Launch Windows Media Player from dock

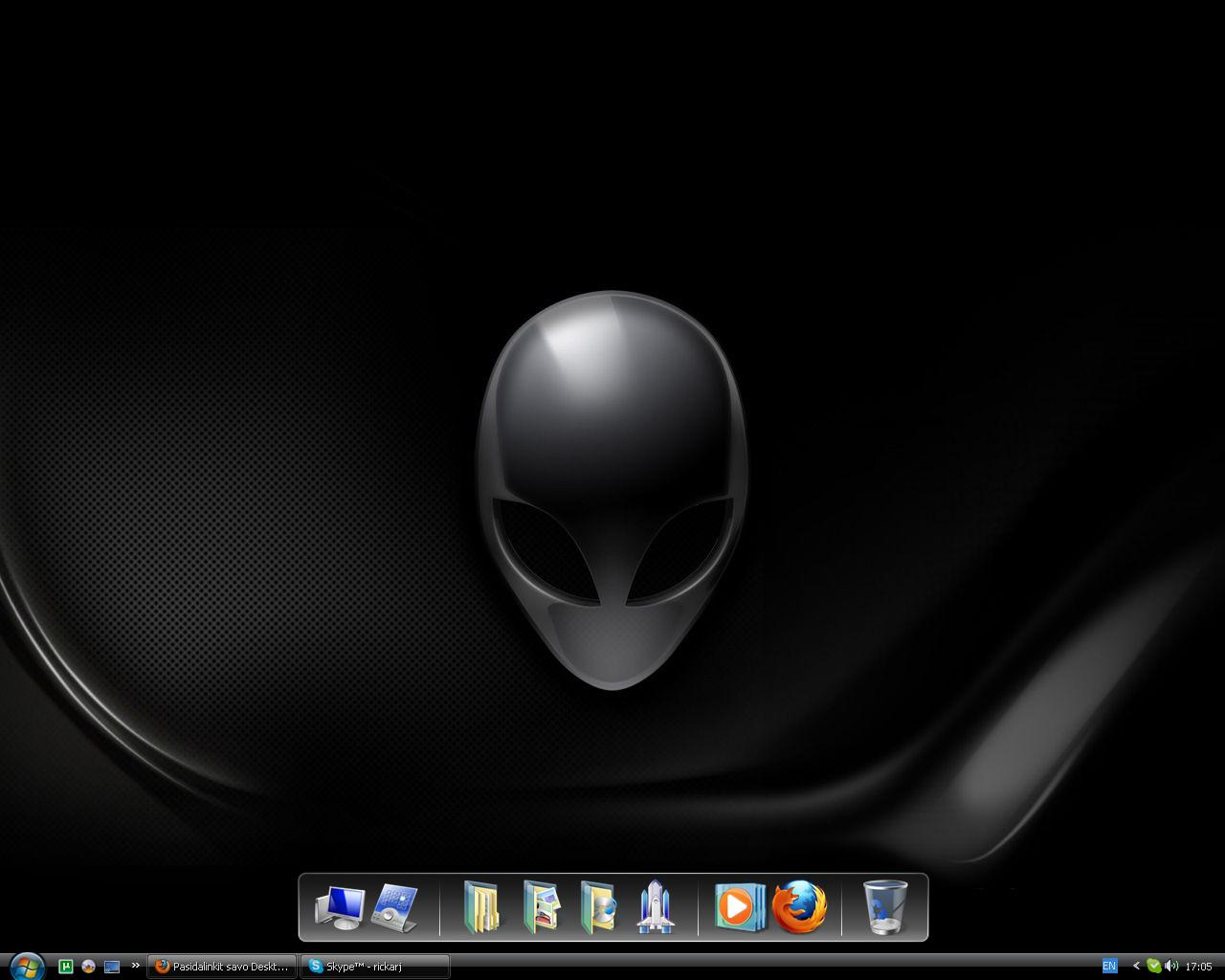point(740,907)
